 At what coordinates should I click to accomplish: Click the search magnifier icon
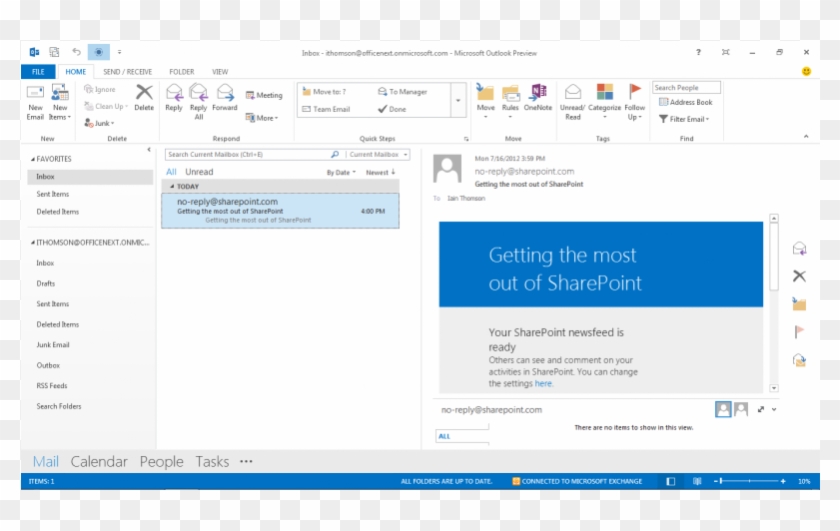335,154
